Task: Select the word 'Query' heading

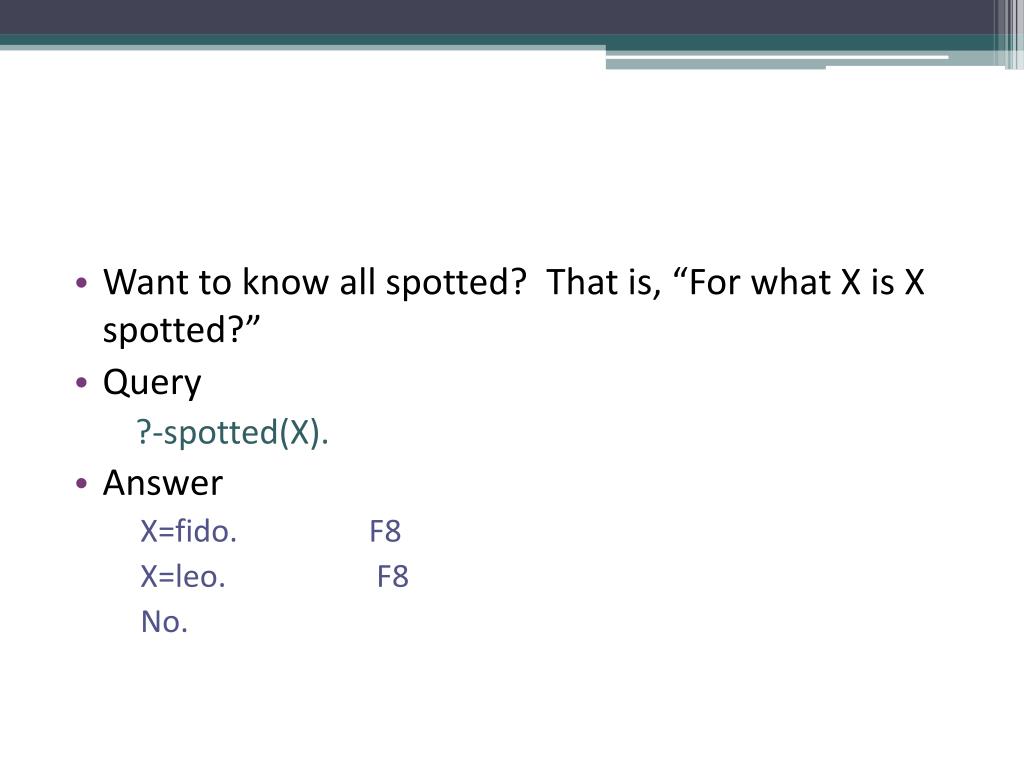Action: [x=152, y=383]
